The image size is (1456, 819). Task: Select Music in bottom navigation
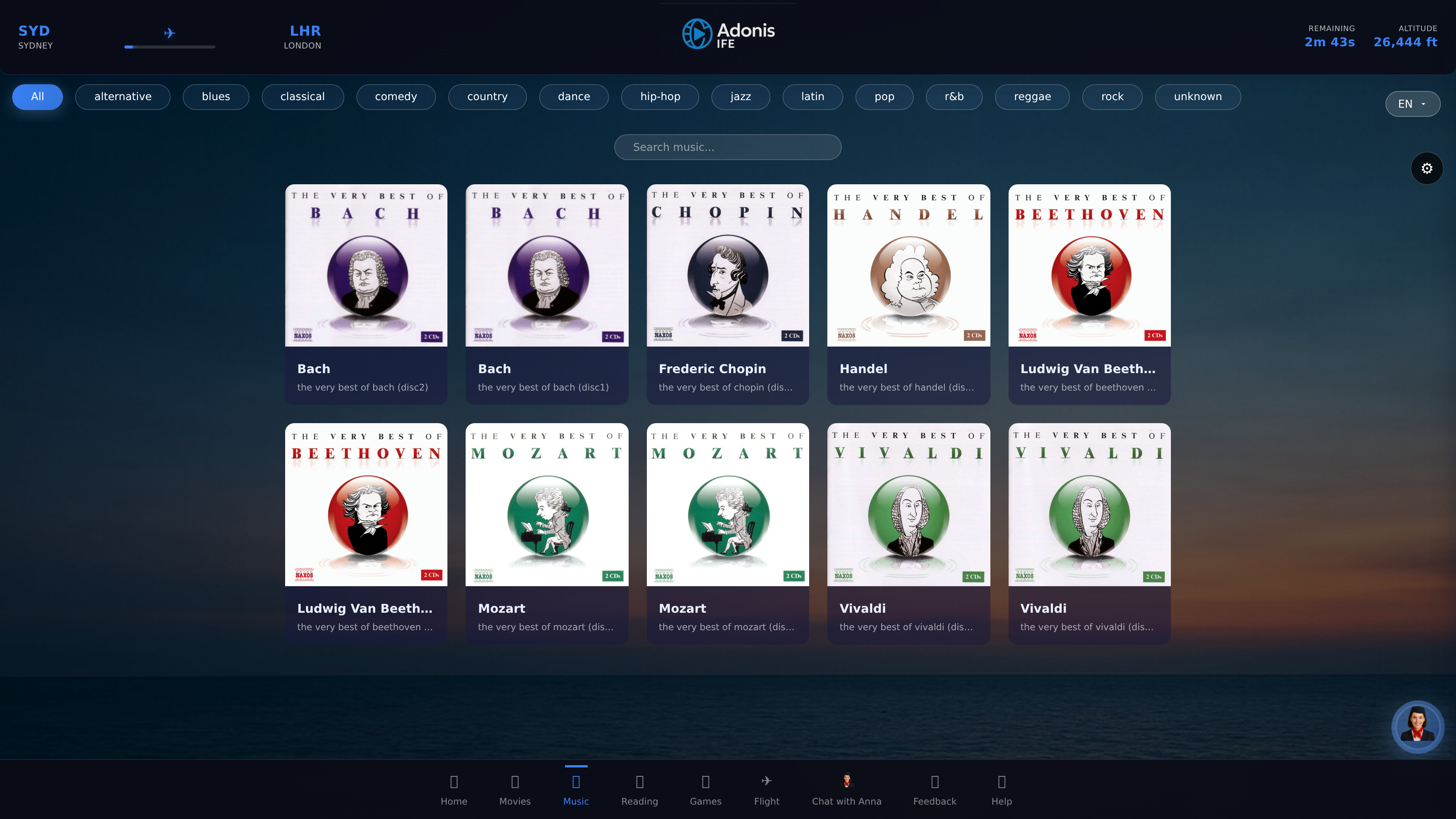click(576, 789)
